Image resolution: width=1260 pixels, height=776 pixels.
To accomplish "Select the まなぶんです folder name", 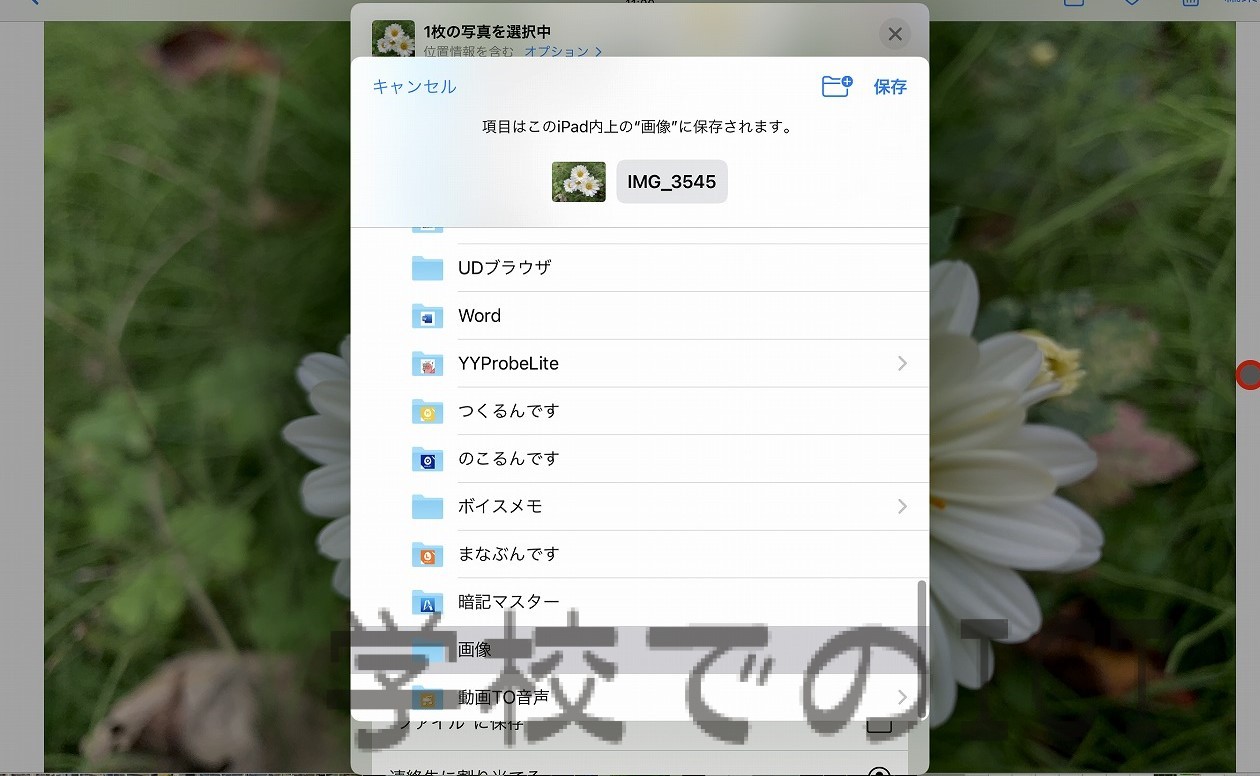I will [x=508, y=554].
